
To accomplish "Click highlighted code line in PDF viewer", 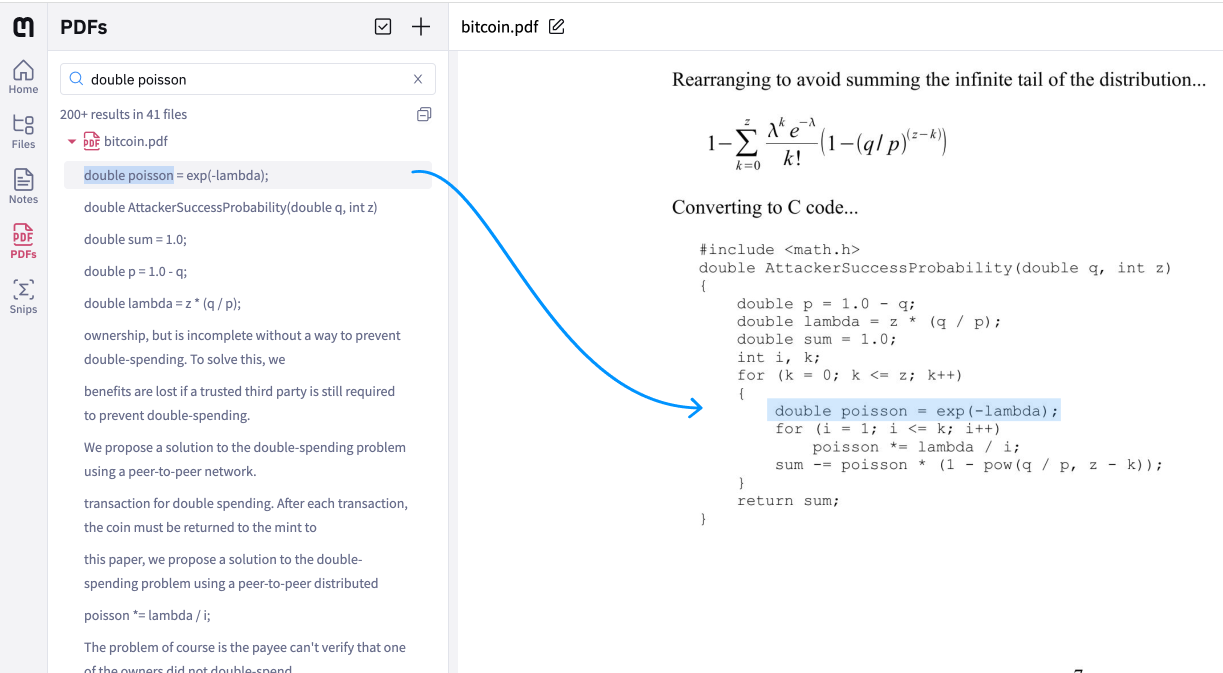I will 913,411.
